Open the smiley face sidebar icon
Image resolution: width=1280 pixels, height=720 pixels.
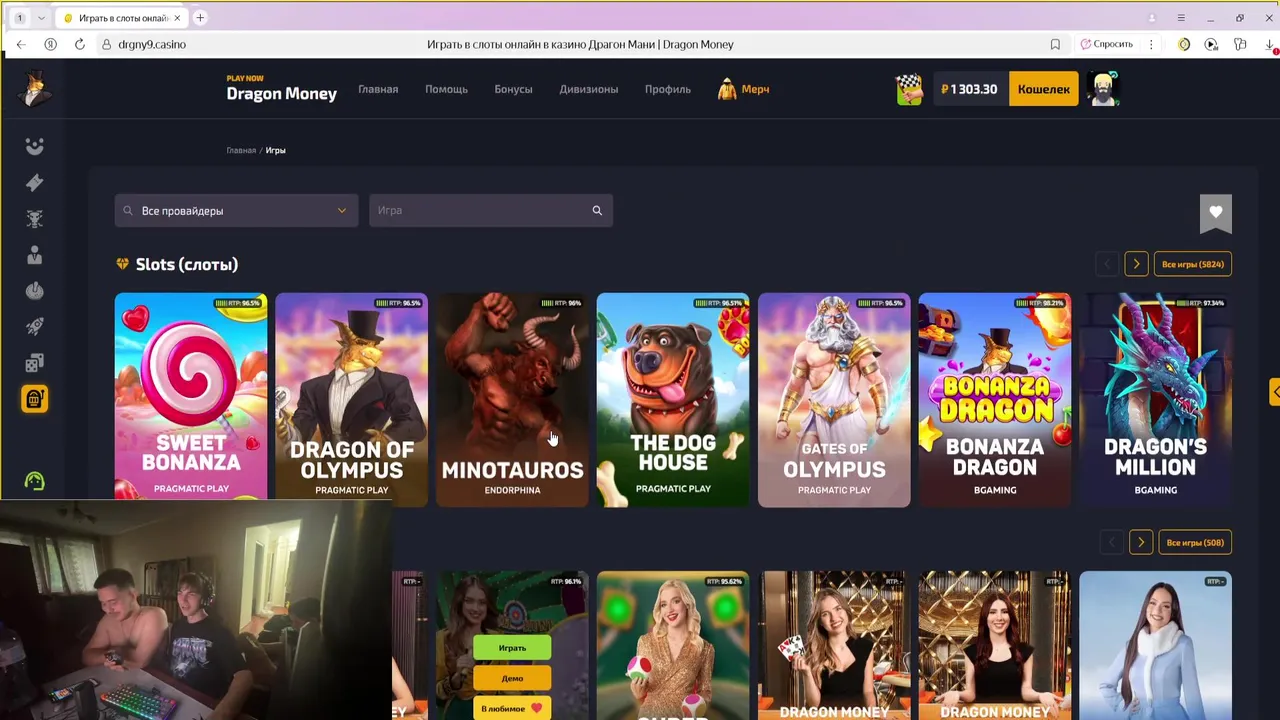click(x=34, y=147)
